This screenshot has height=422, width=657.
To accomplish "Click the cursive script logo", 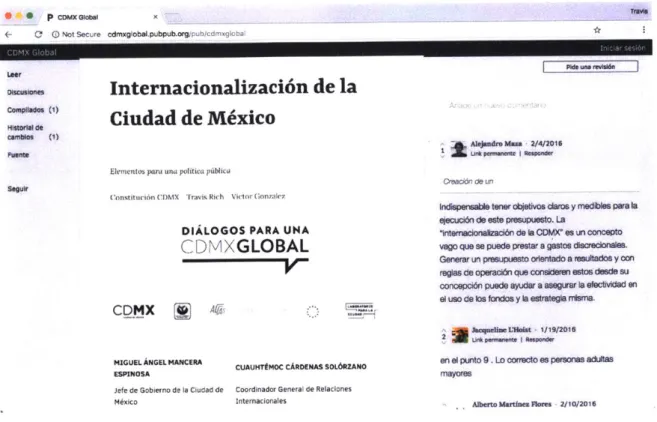I will tap(217, 310).
